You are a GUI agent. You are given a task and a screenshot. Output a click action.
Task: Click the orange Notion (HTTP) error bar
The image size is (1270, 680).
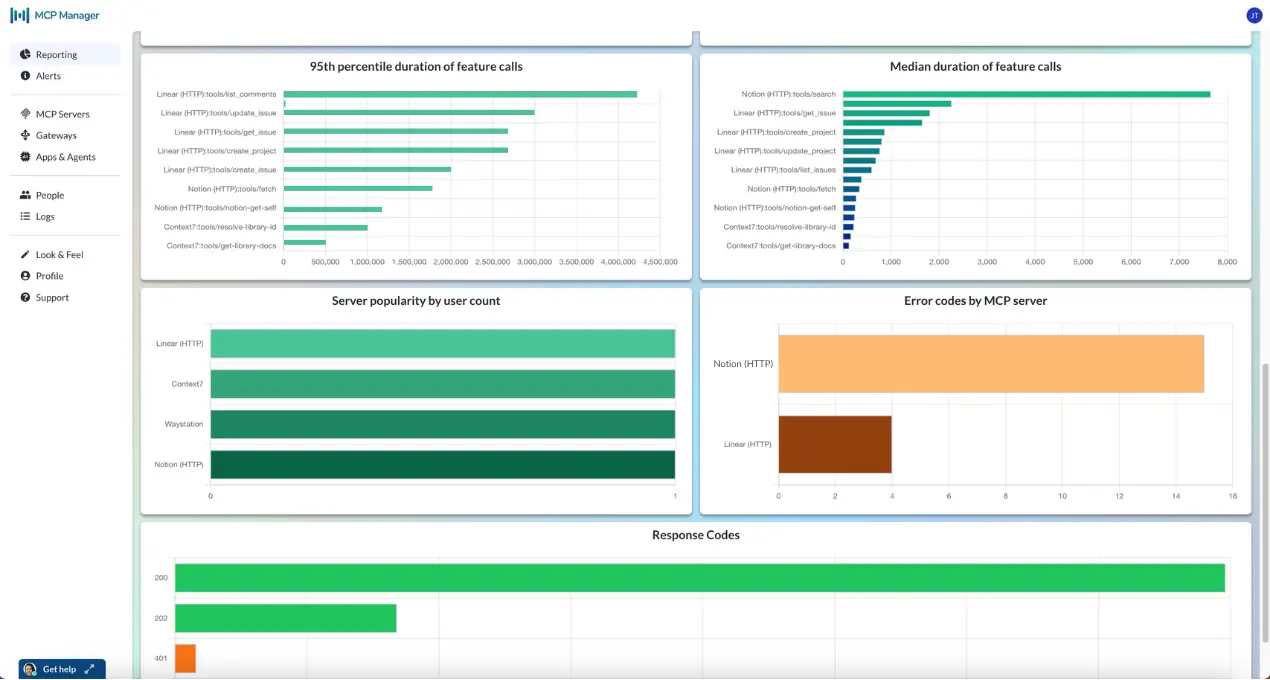pyautogui.click(x=990, y=364)
